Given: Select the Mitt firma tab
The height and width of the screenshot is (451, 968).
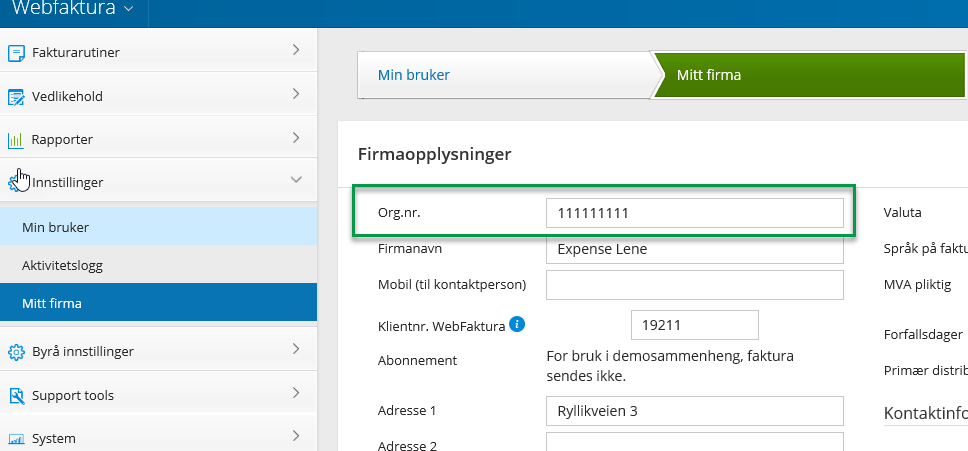Looking at the screenshot, I should pyautogui.click(x=709, y=75).
